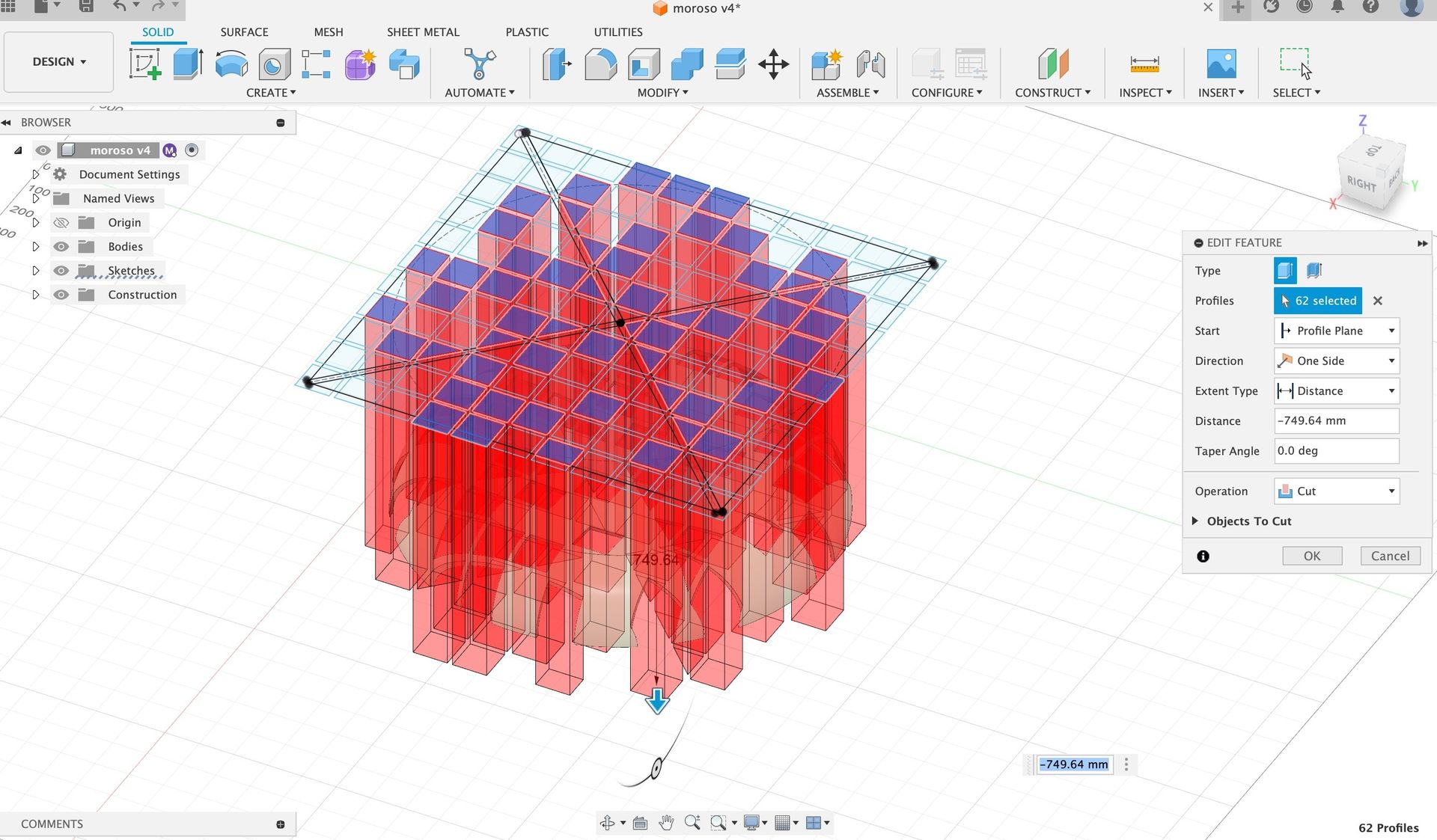Click the Measure ruler icon in Inspect
Image resolution: width=1437 pixels, height=840 pixels.
[x=1144, y=64]
